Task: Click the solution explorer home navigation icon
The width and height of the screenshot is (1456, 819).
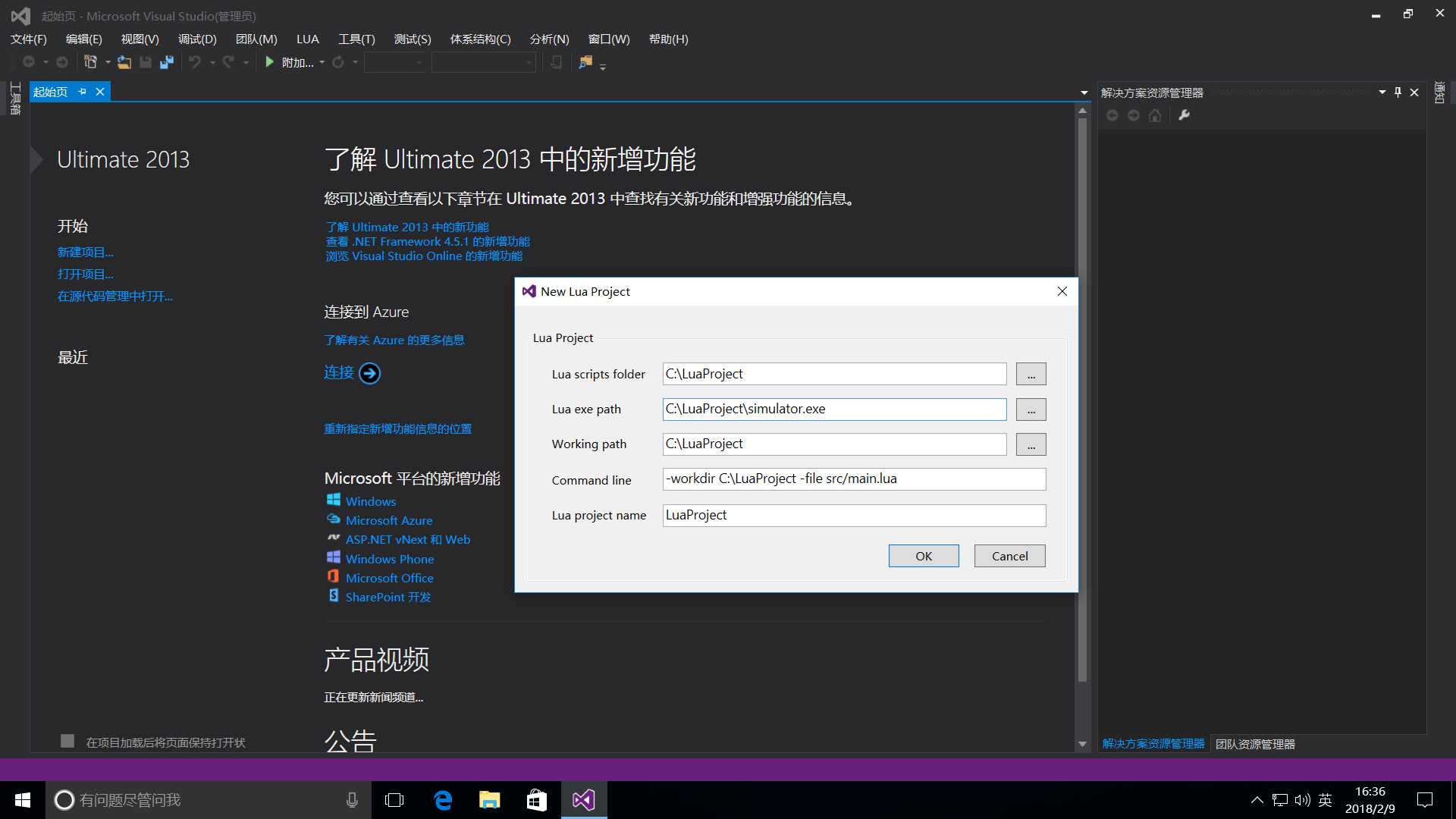Action: [x=1155, y=116]
